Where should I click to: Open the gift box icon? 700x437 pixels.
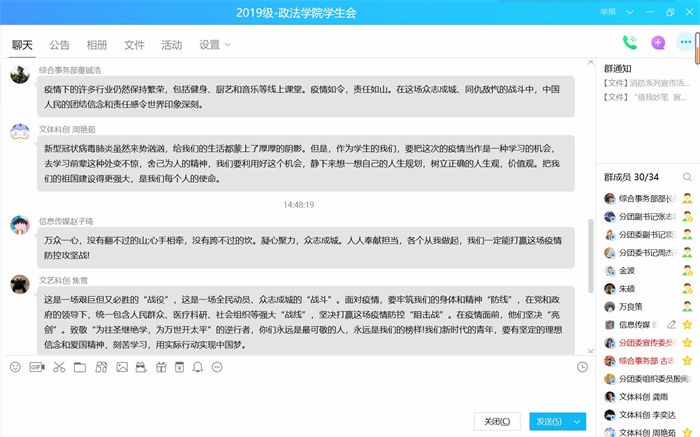[161, 367]
